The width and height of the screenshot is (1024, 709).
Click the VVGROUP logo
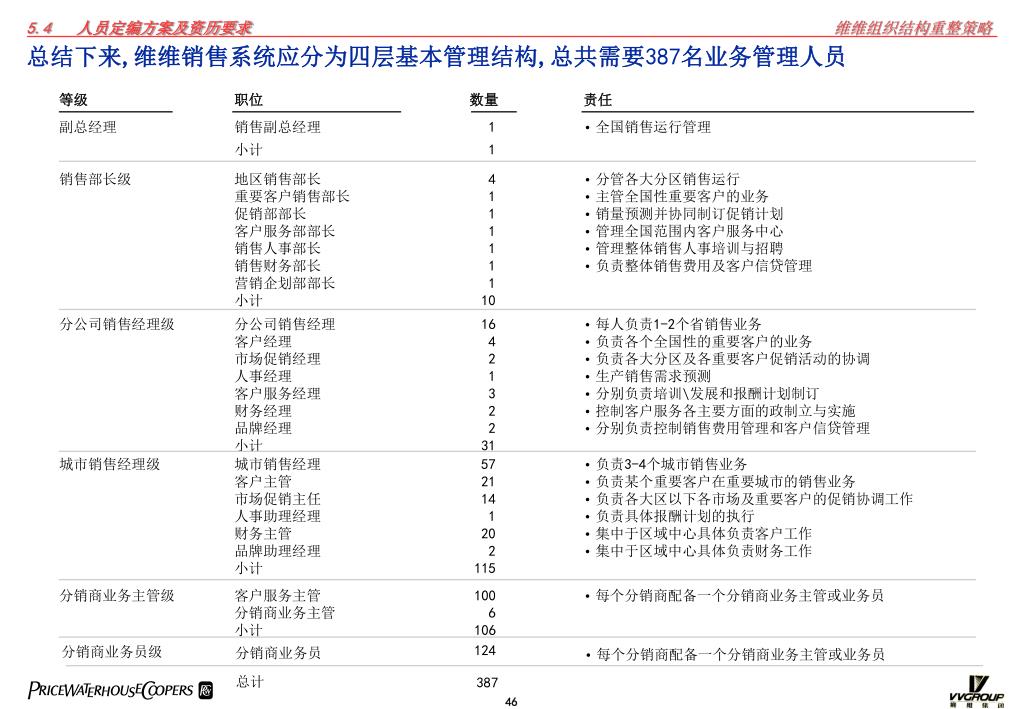[976, 691]
